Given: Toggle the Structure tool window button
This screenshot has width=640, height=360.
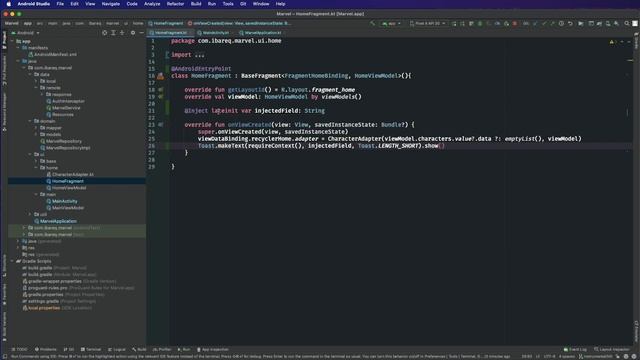Looking at the screenshot, I should (x=4, y=265).
